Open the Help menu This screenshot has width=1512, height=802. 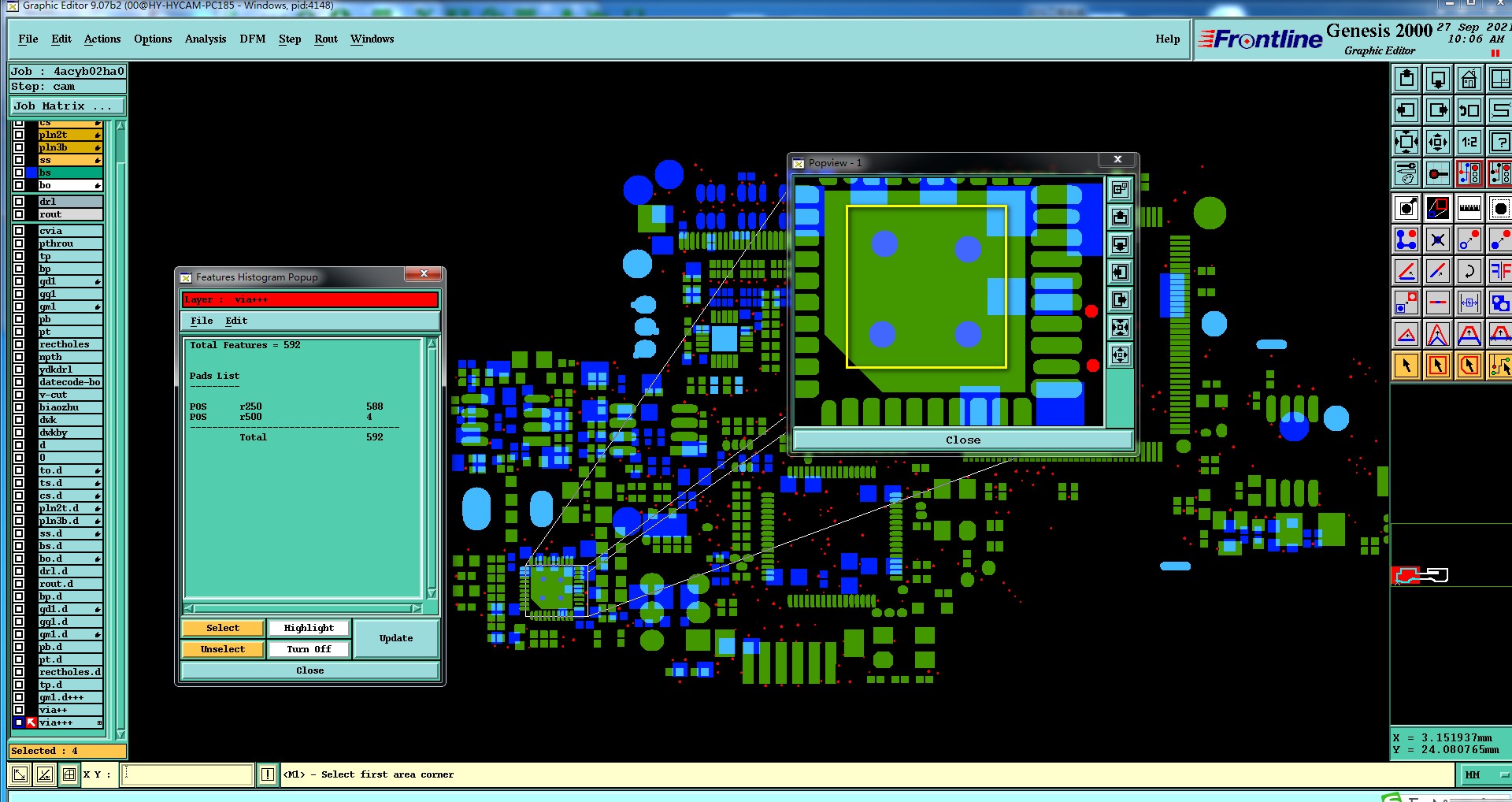point(1168,39)
